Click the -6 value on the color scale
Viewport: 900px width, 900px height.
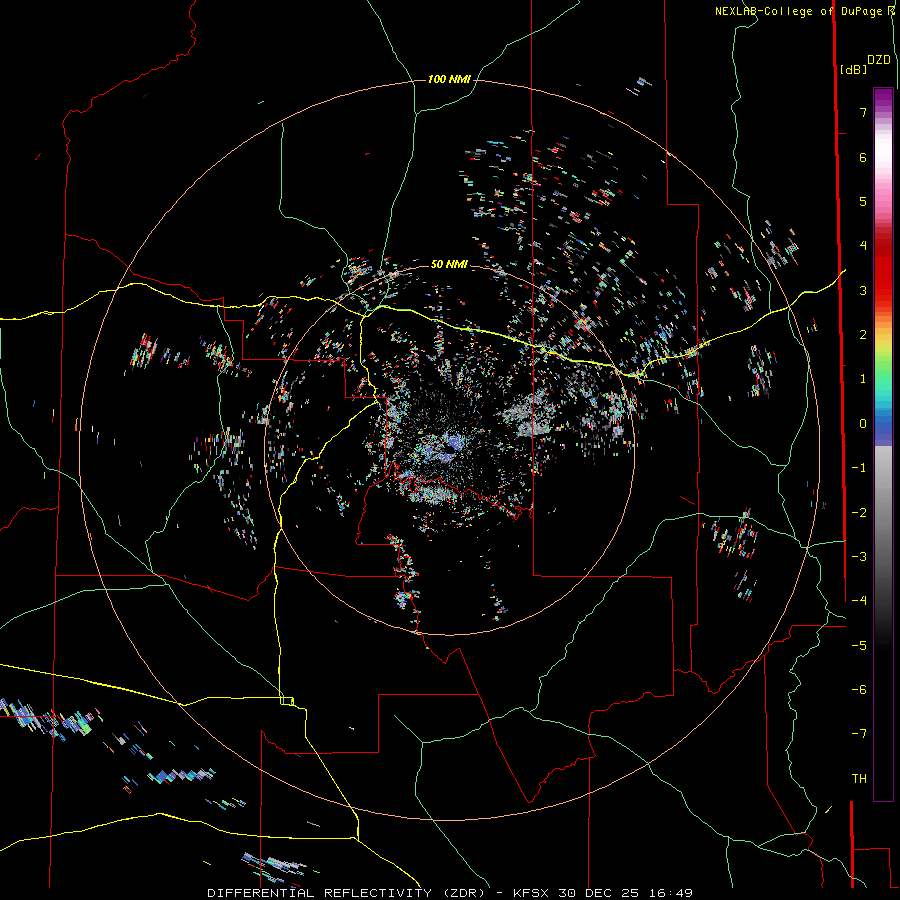click(859, 690)
